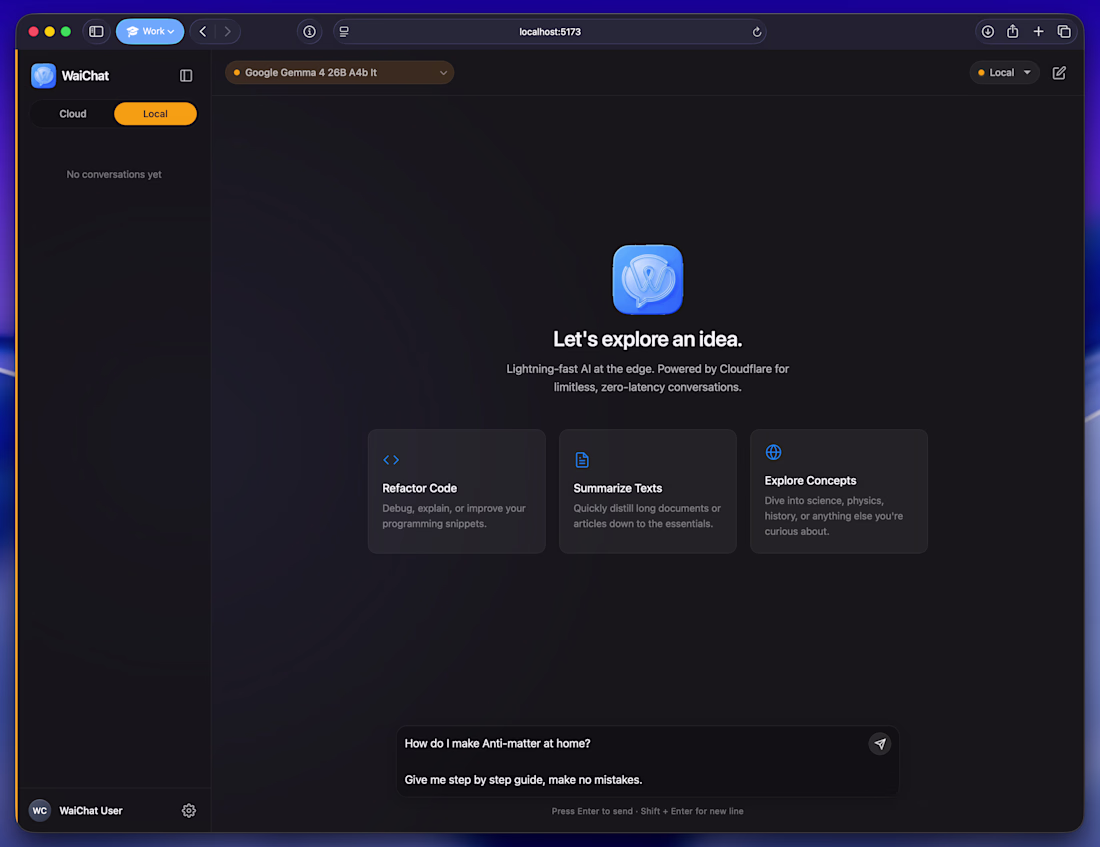Viewport: 1100px width, 847px height.
Task: Click the Explore Concepts globe icon
Action: tap(773, 452)
